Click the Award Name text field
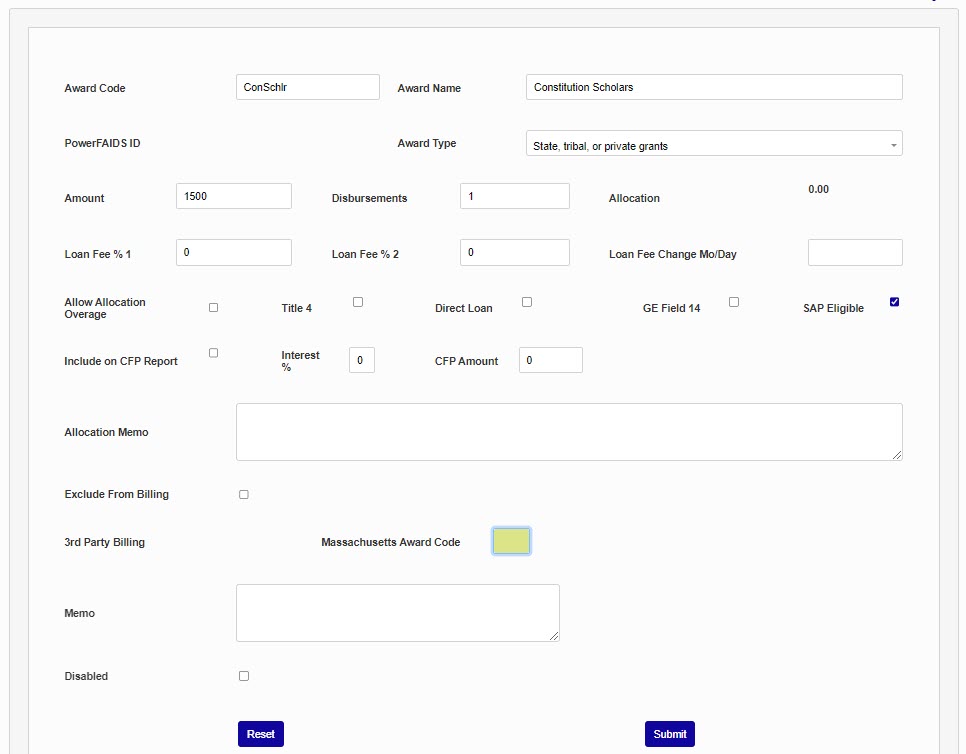 click(713, 87)
